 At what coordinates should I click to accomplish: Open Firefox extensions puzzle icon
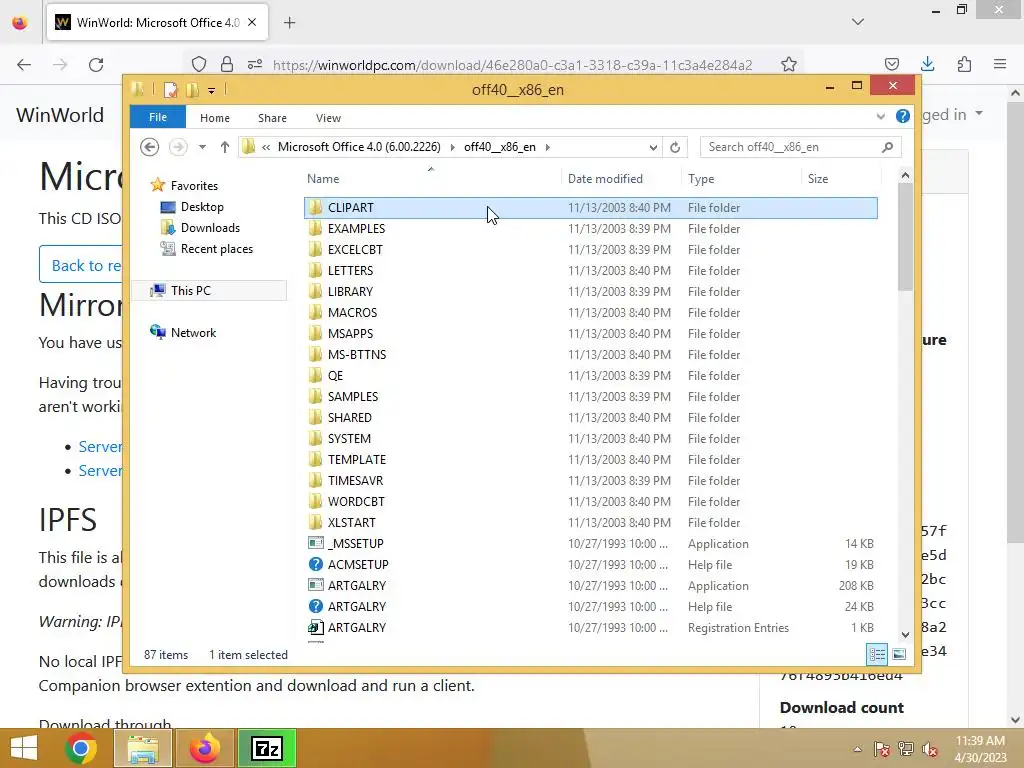point(964,64)
